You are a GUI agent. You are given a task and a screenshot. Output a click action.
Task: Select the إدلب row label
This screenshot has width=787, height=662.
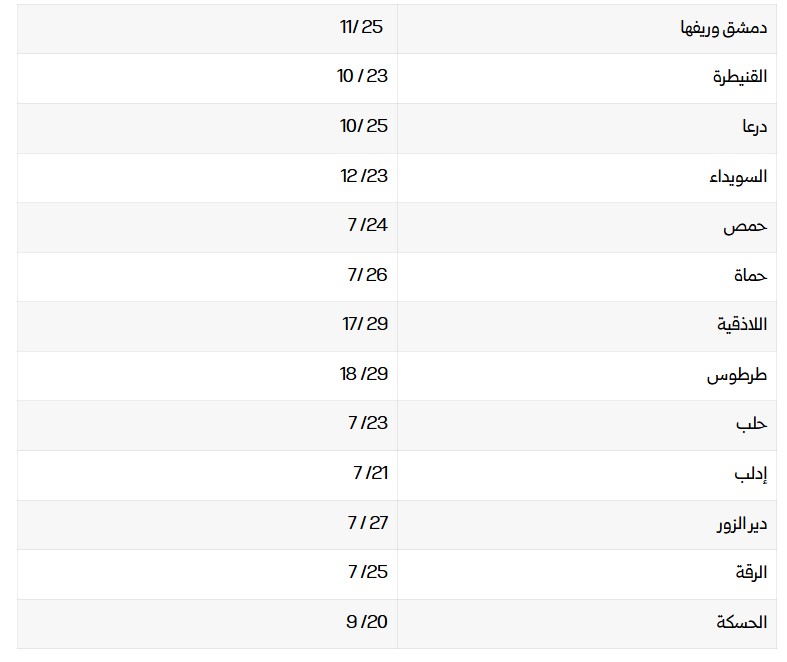click(750, 474)
